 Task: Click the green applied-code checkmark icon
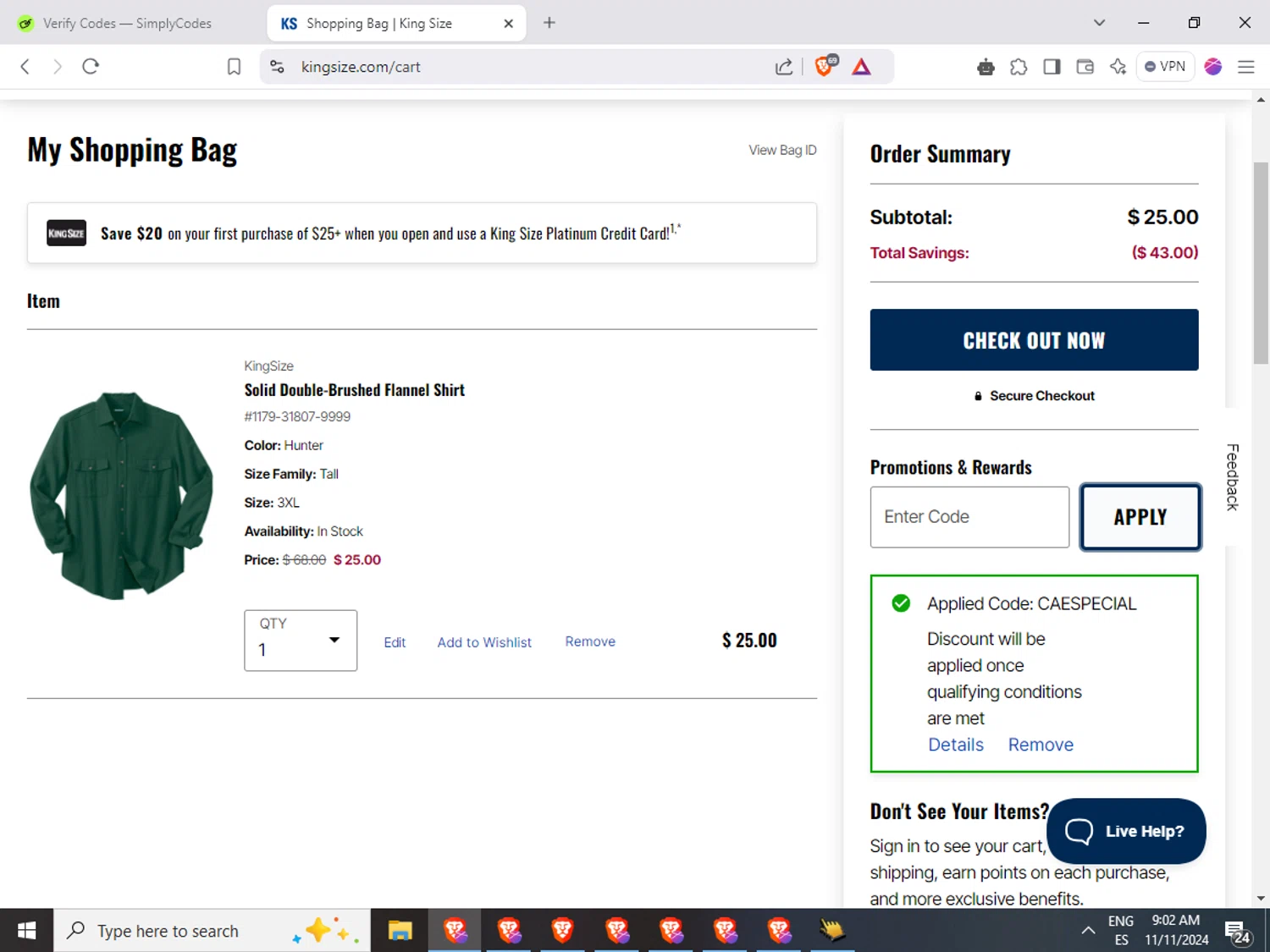[x=901, y=603]
